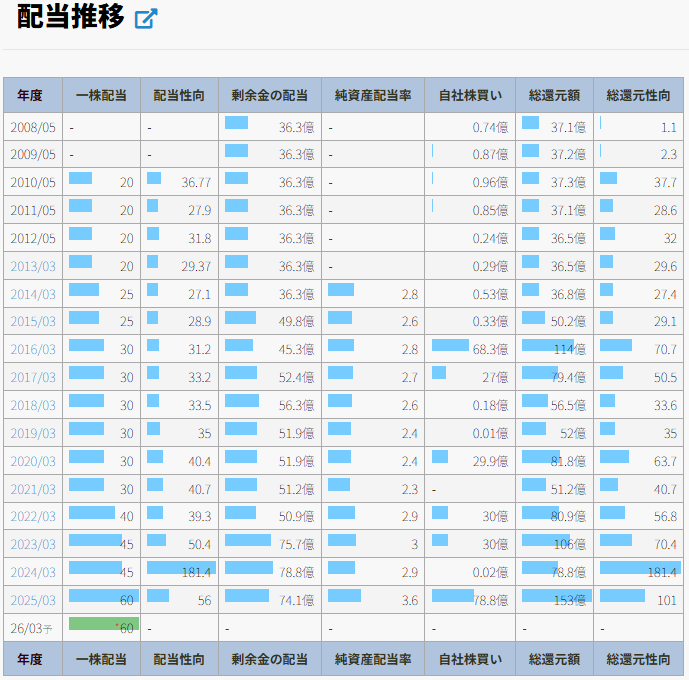689x680 pixels.
Task: Open the 2014/03 fiscal year link
Action: (x=32, y=294)
